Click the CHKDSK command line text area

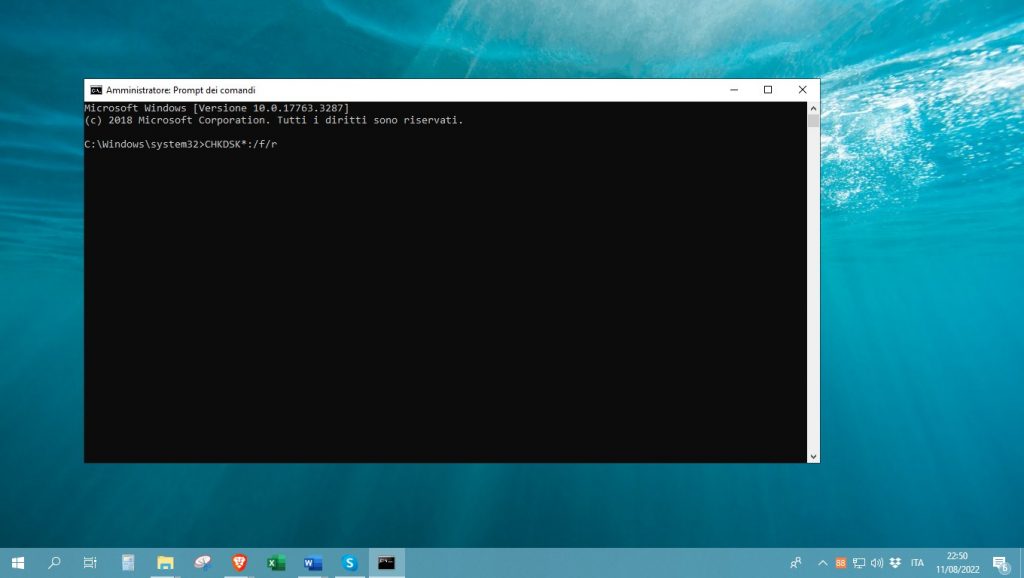(240, 145)
